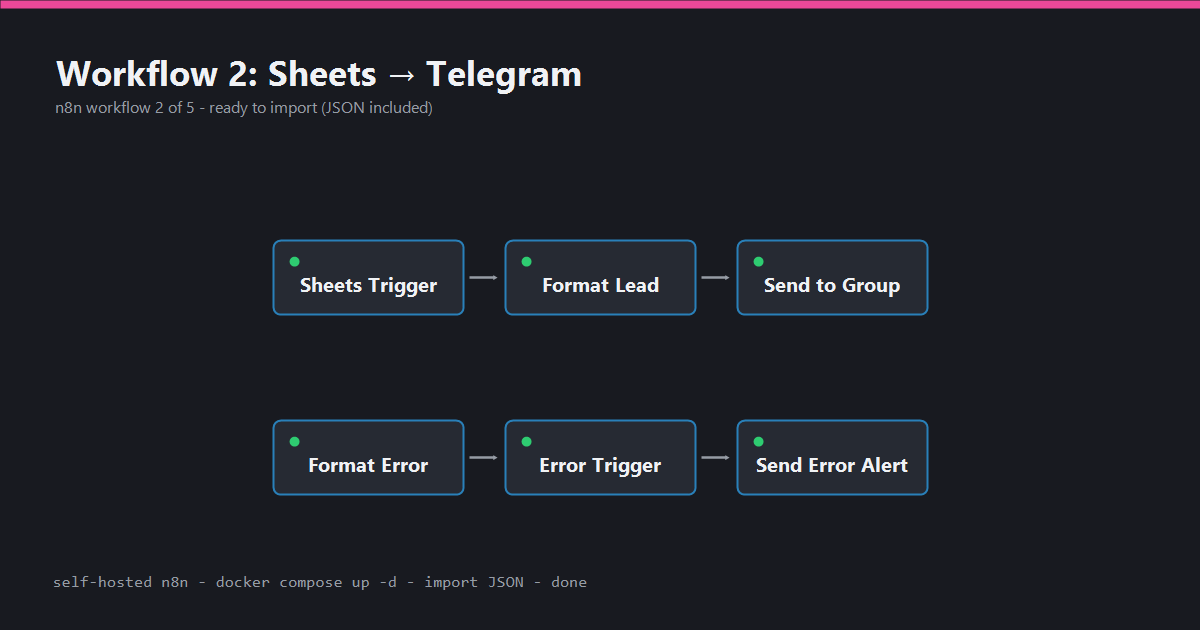Select the Format Error node
This screenshot has width=1200, height=630.
click(x=368, y=457)
